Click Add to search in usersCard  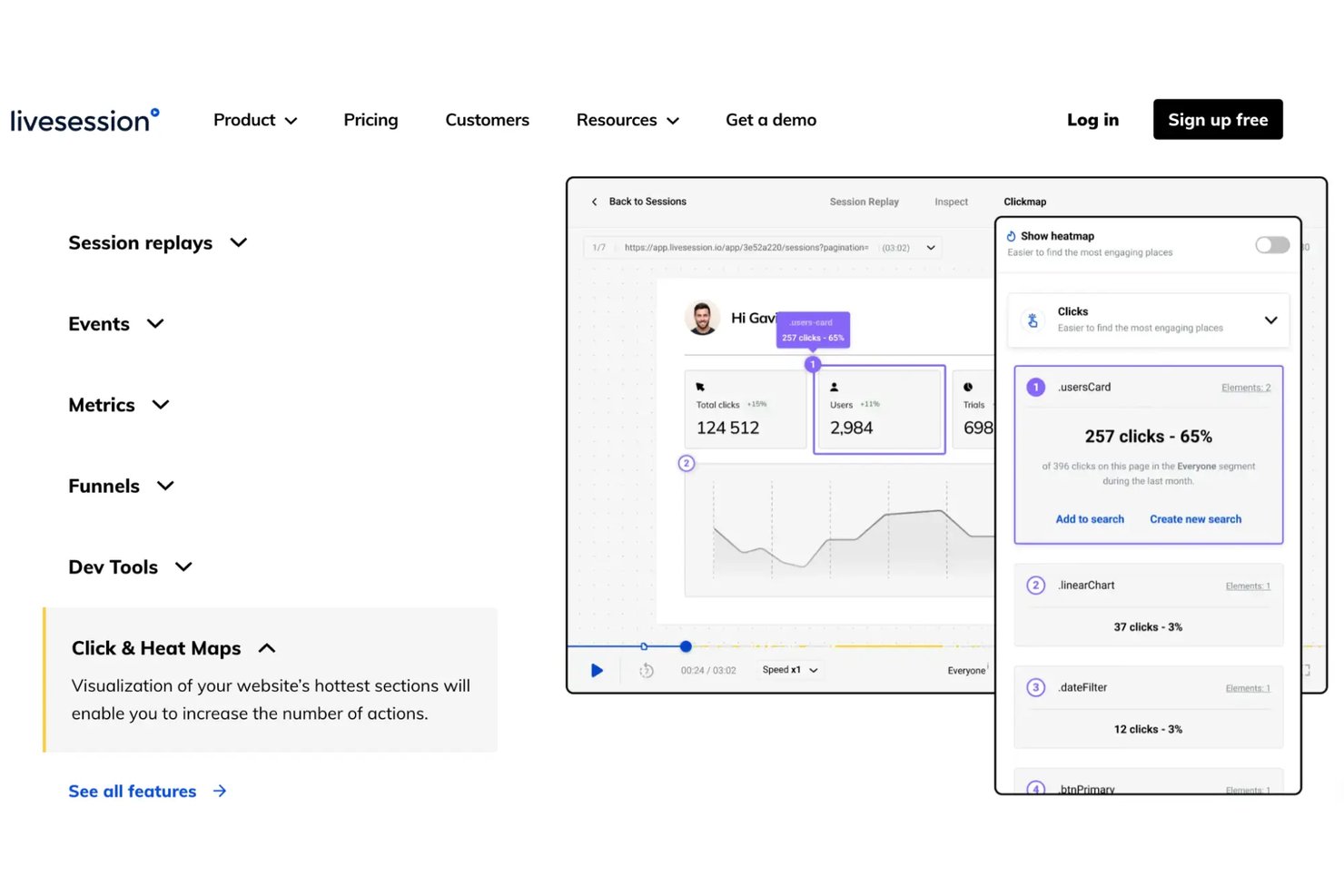(x=1090, y=519)
